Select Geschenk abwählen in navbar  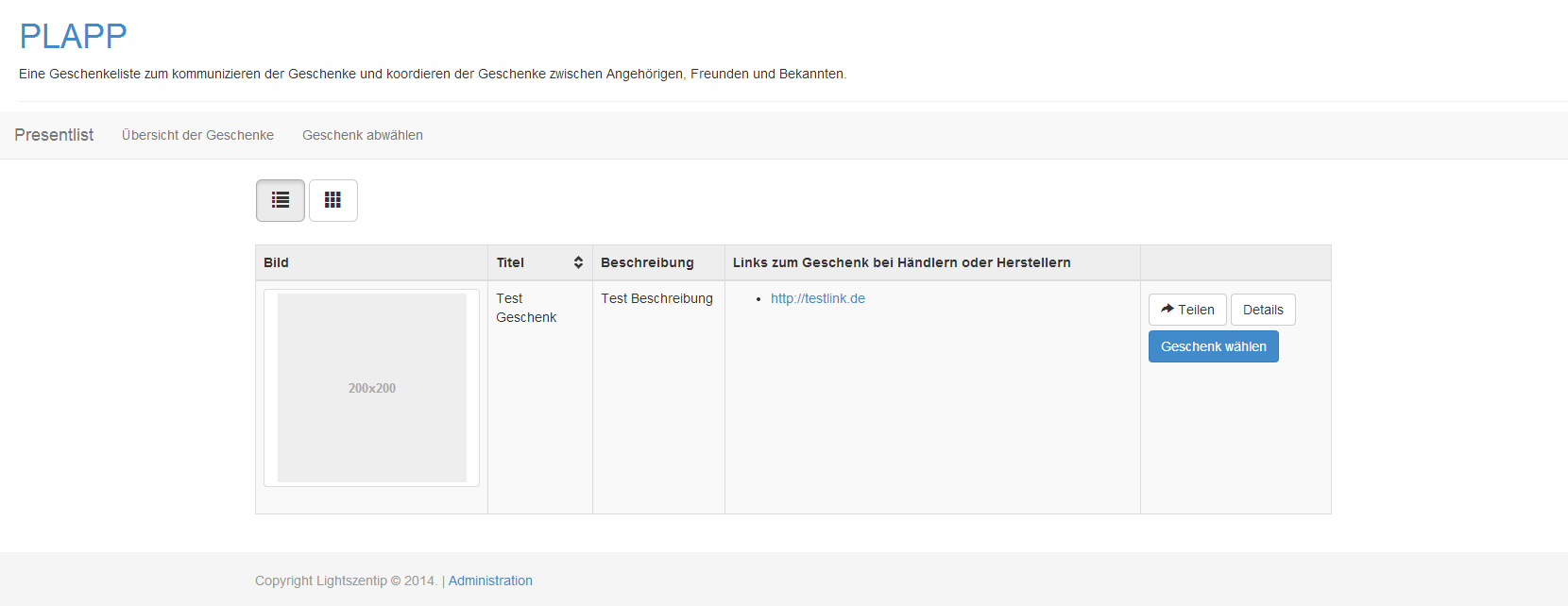click(363, 135)
